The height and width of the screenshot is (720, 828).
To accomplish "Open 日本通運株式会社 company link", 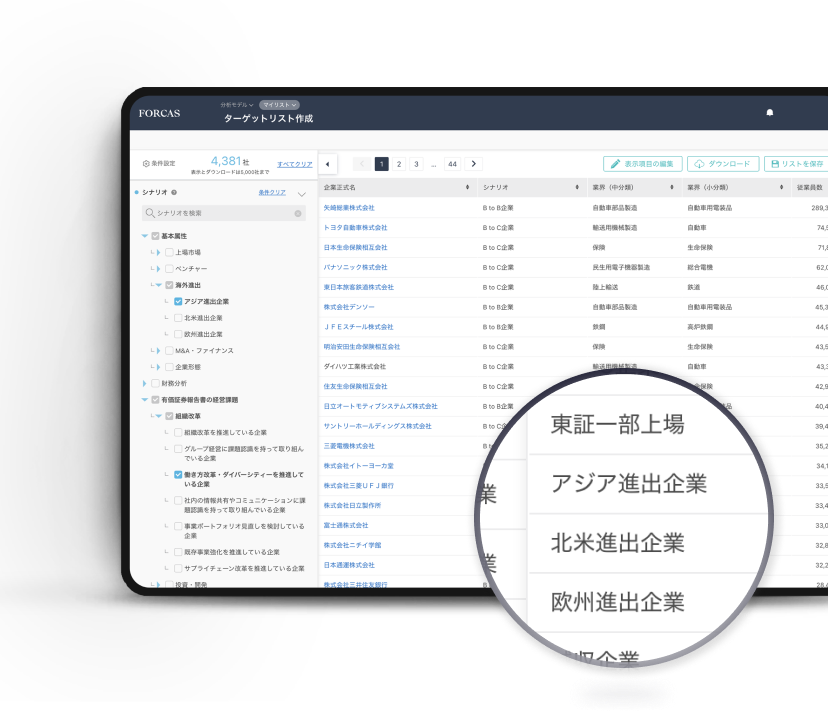I will 349,565.
